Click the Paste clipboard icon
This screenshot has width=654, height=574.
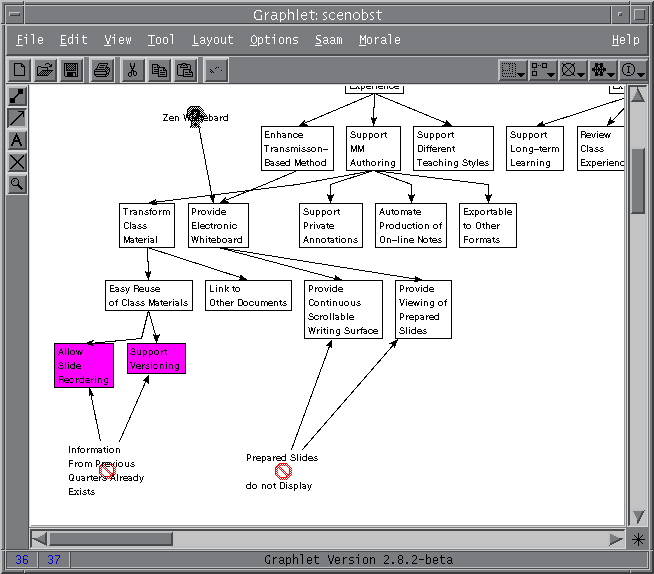(x=185, y=70)
